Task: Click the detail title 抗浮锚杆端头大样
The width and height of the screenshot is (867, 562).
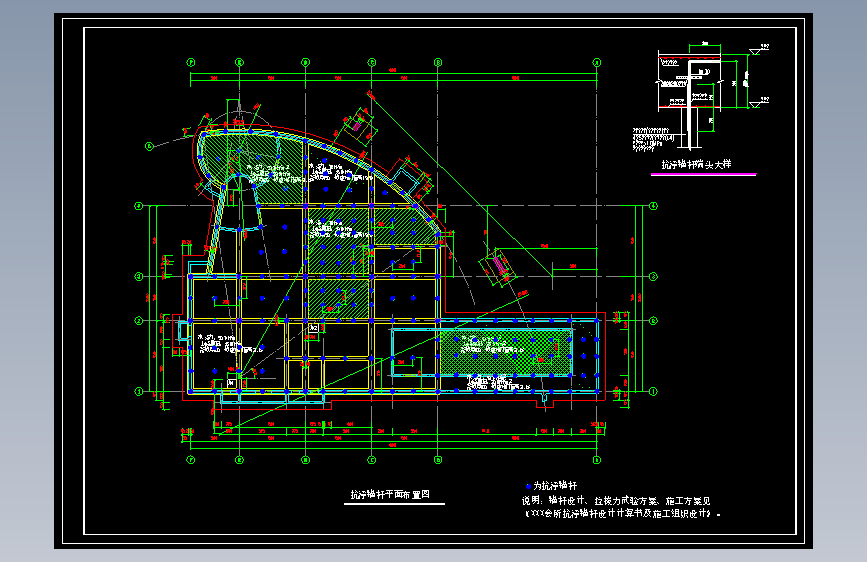Action: click(696, 164)
